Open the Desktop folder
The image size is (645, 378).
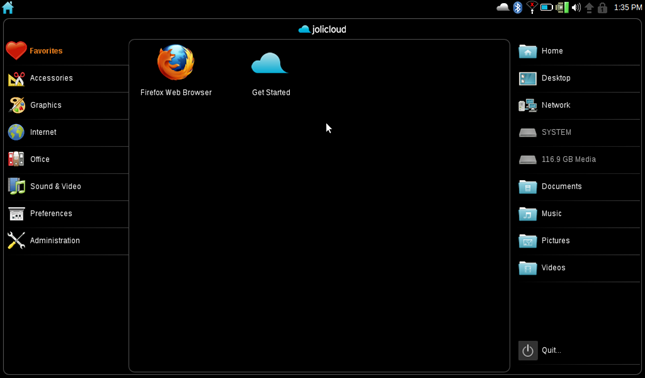pyautogui.click(x=578, y=78)
